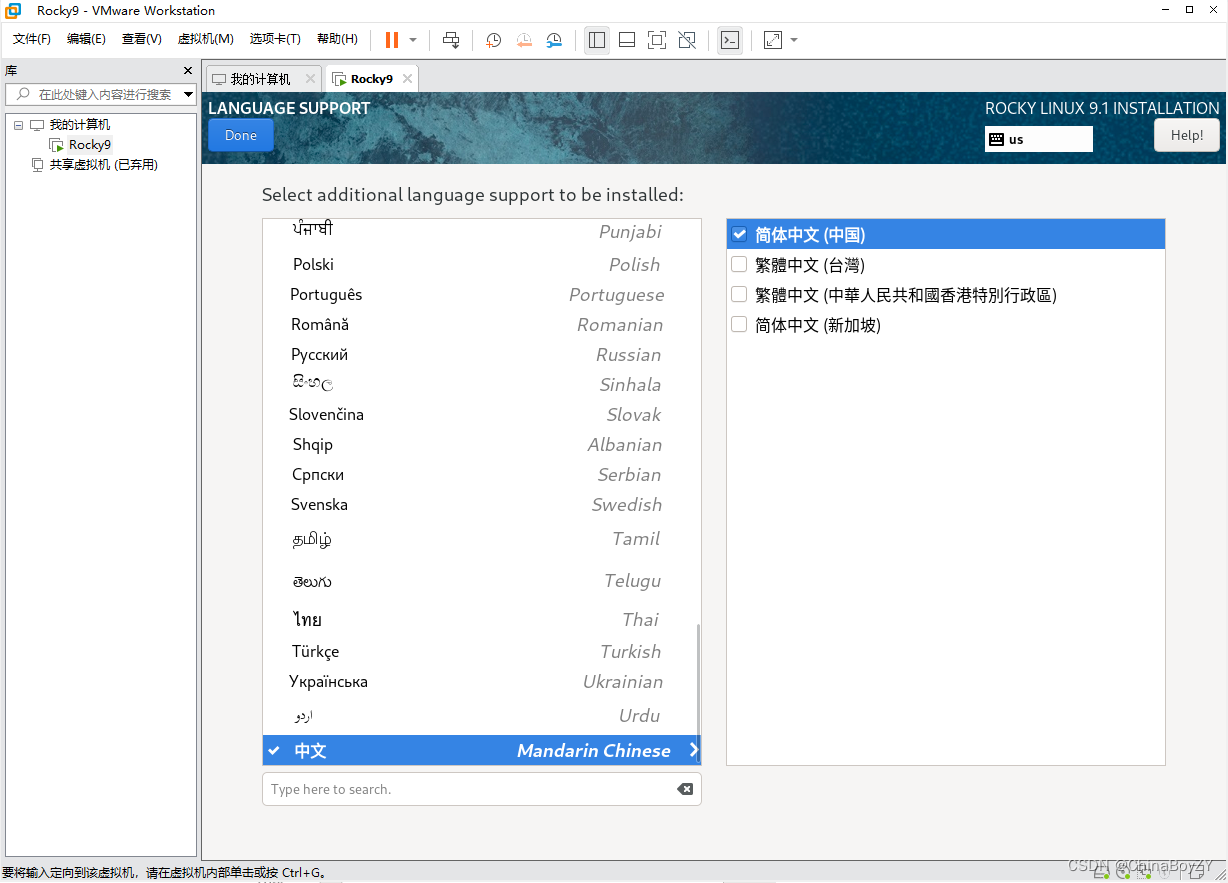Send Ctrl+Alt+Del to virtual machine
The height and width of the screenshot is (883, 1228).
(x=451, y=40)
